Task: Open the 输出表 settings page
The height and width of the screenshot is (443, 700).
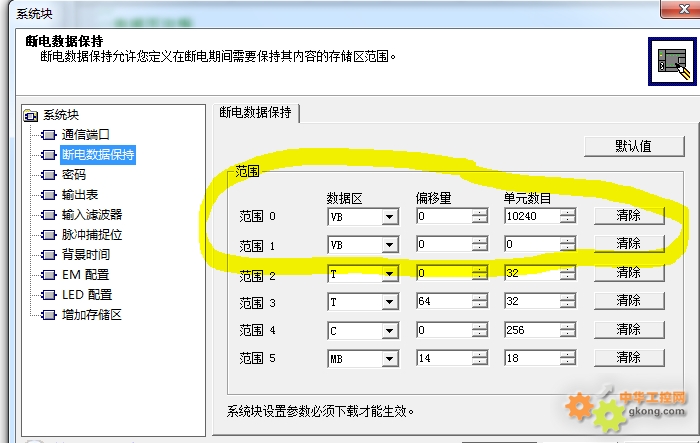Action: tap(79, 195)
